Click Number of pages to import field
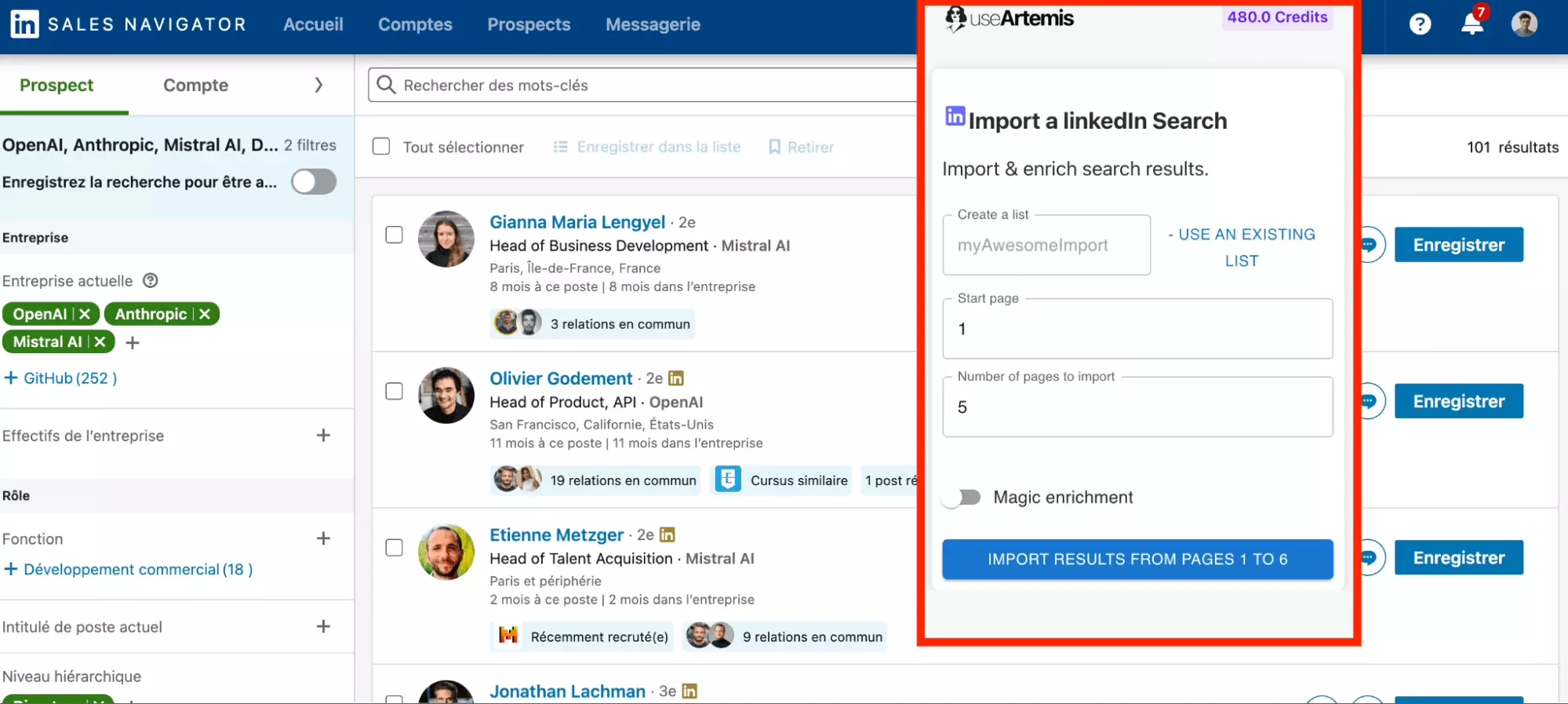The width and height of the screenshot is (1568, 704). pos(1137,407)
